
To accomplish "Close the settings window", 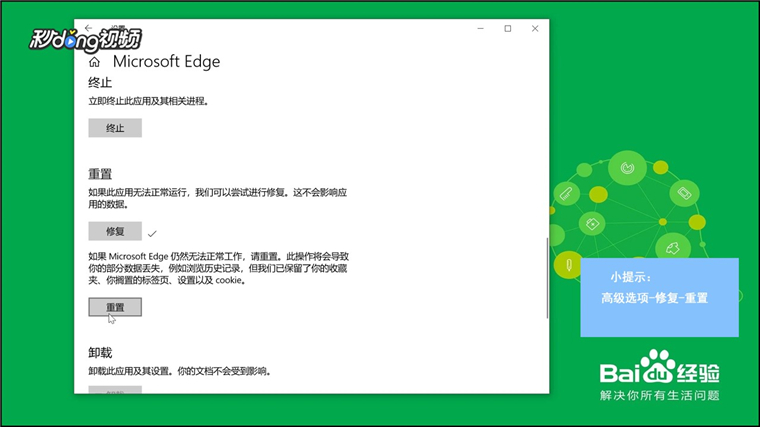I will [x=535, y=29].
